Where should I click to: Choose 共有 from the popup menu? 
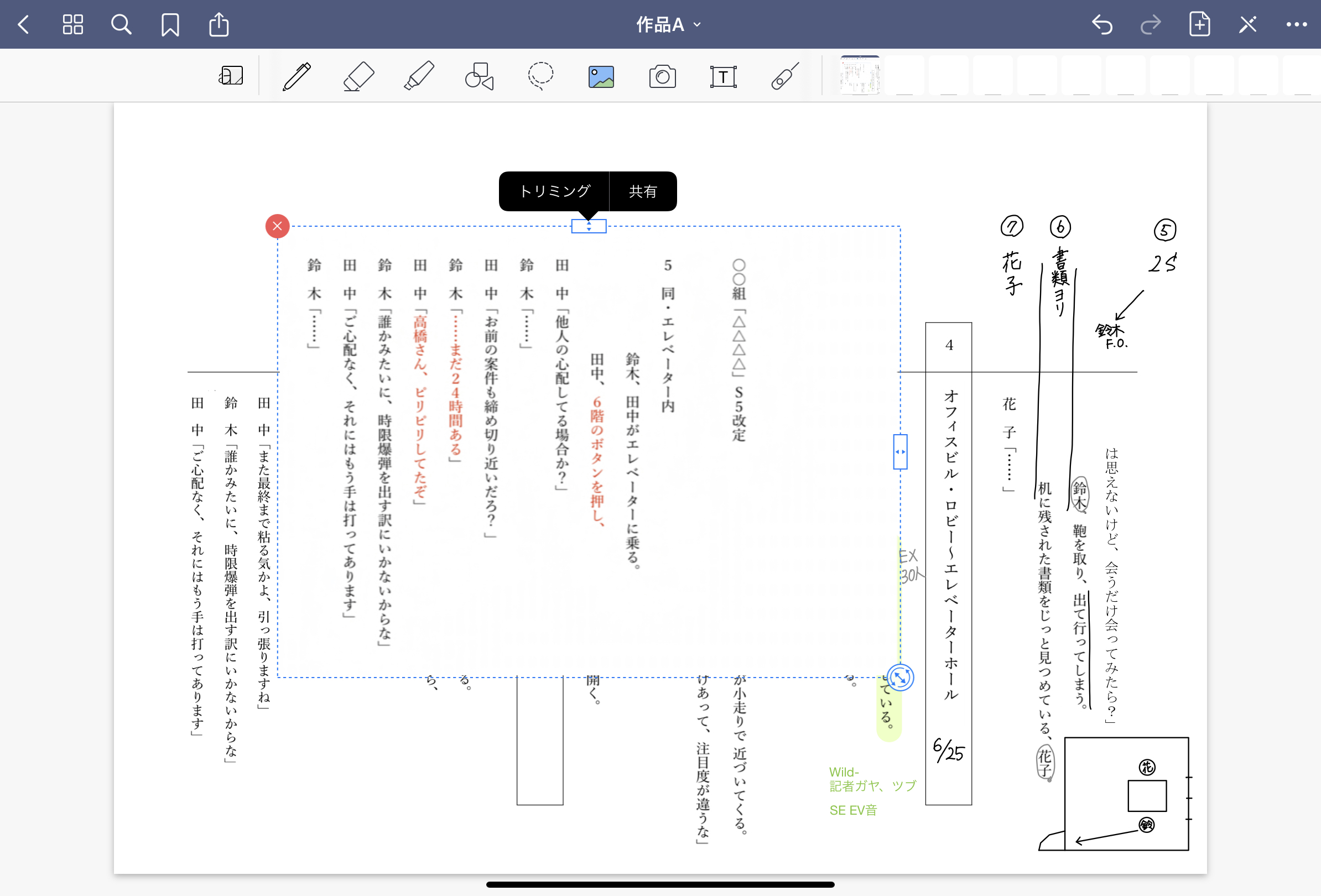tap(643, 191)
